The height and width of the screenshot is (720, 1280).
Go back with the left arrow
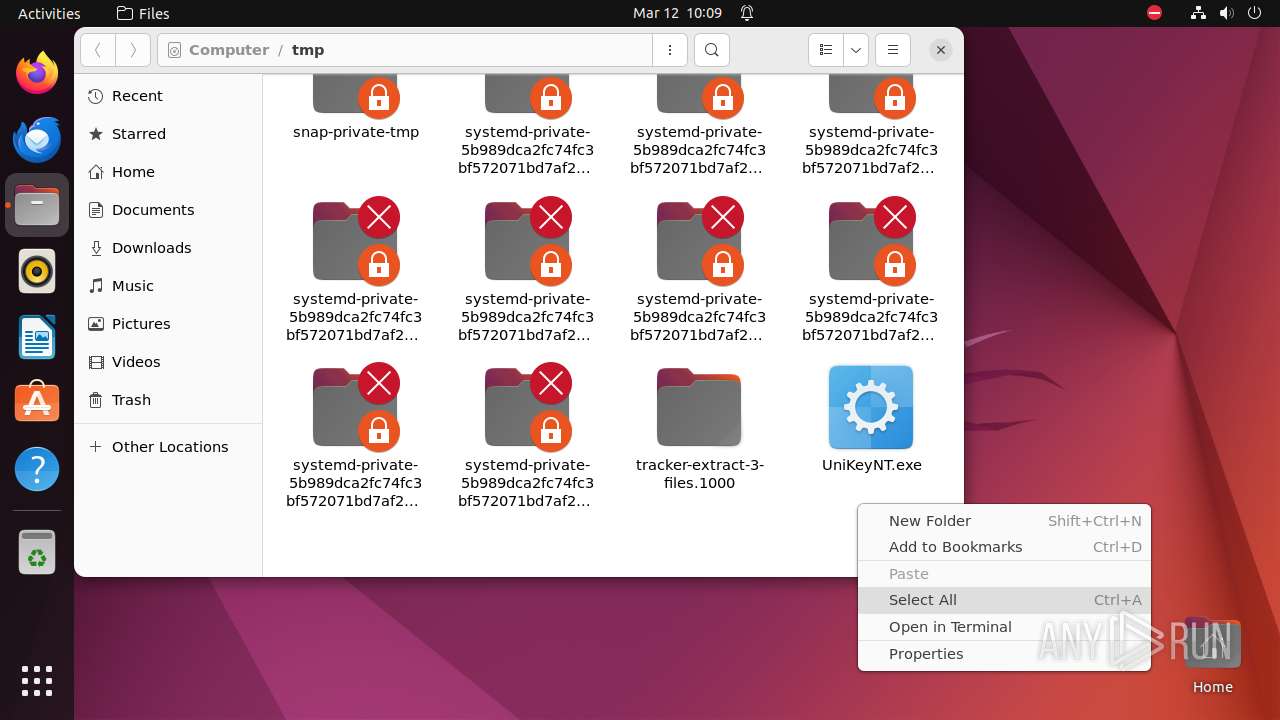(98, 50)
